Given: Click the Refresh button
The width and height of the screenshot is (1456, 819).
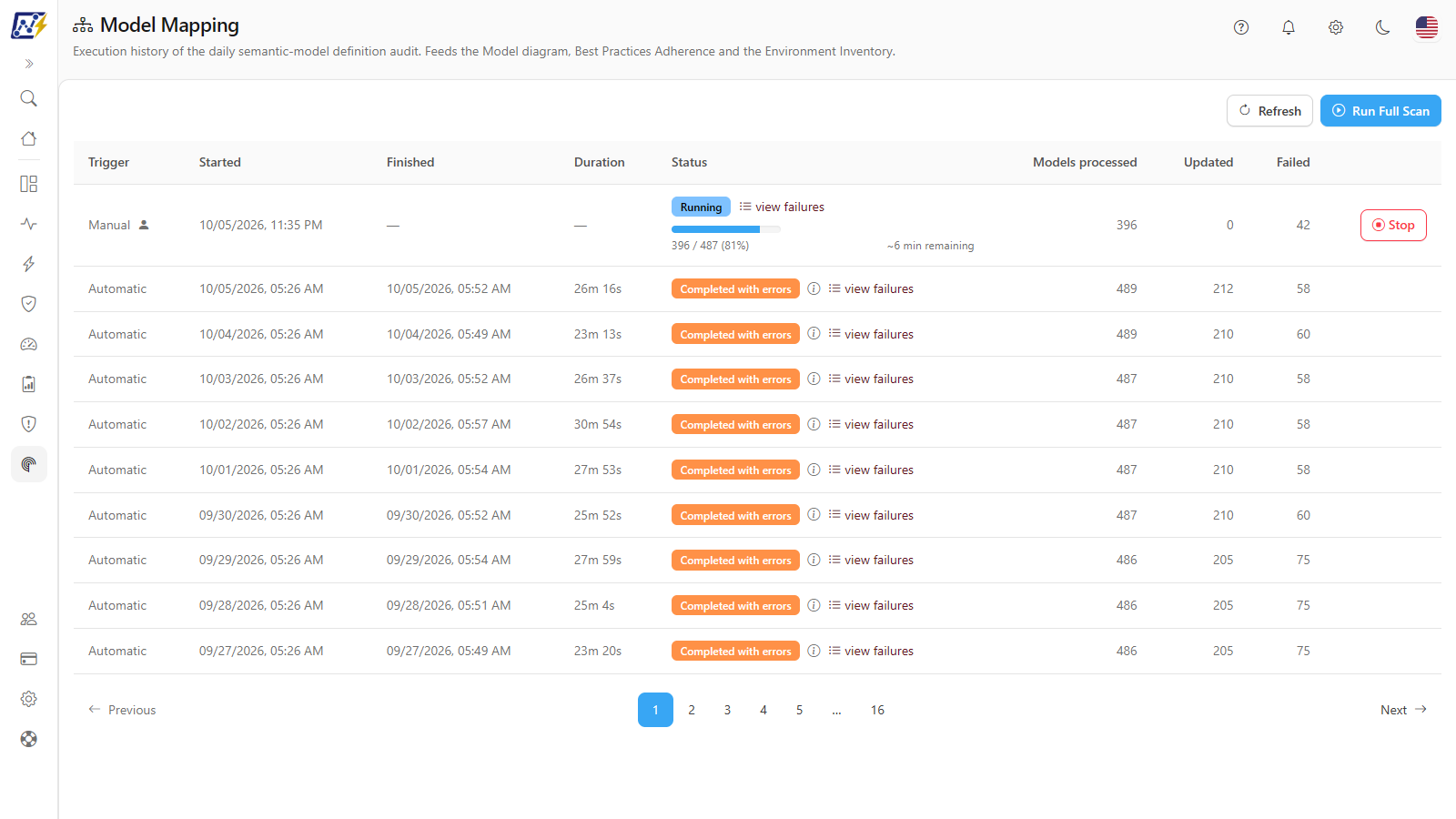Looking at the screenshot, I should coord(1269,111).
